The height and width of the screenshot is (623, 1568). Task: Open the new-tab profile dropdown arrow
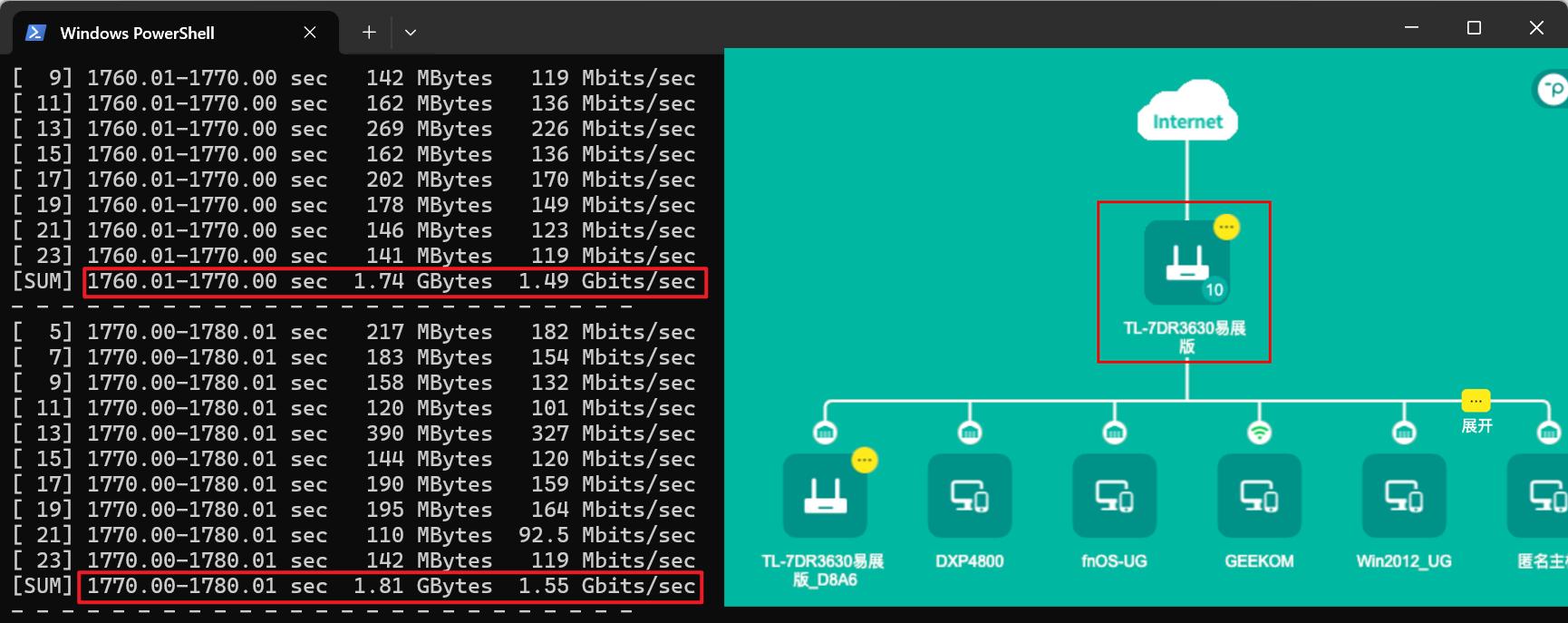(x=411, y=33)
